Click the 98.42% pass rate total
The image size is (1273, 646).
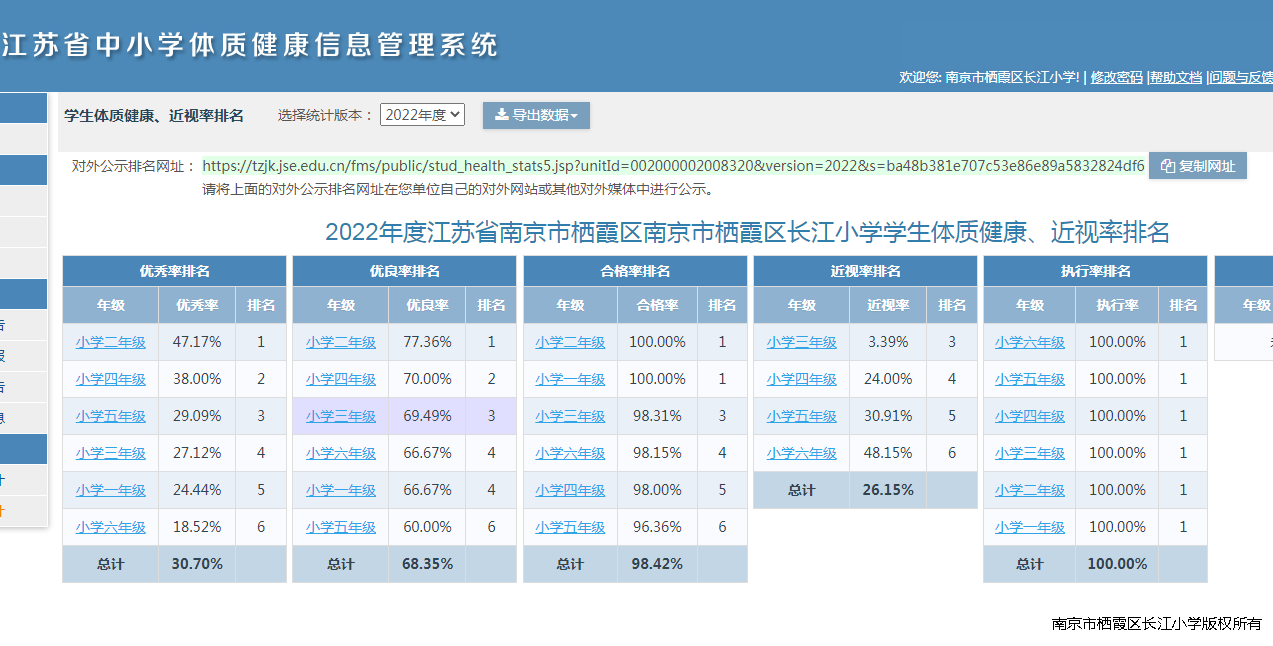pos(657,564)
